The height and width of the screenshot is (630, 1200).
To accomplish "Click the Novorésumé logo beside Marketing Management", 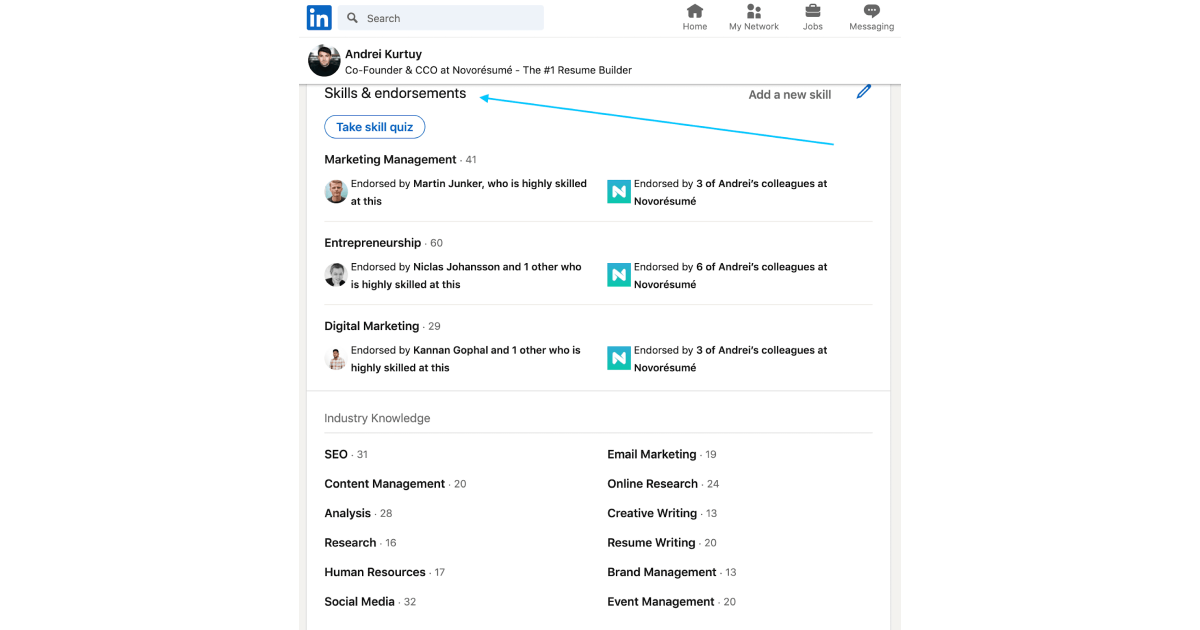I will 619,192.
